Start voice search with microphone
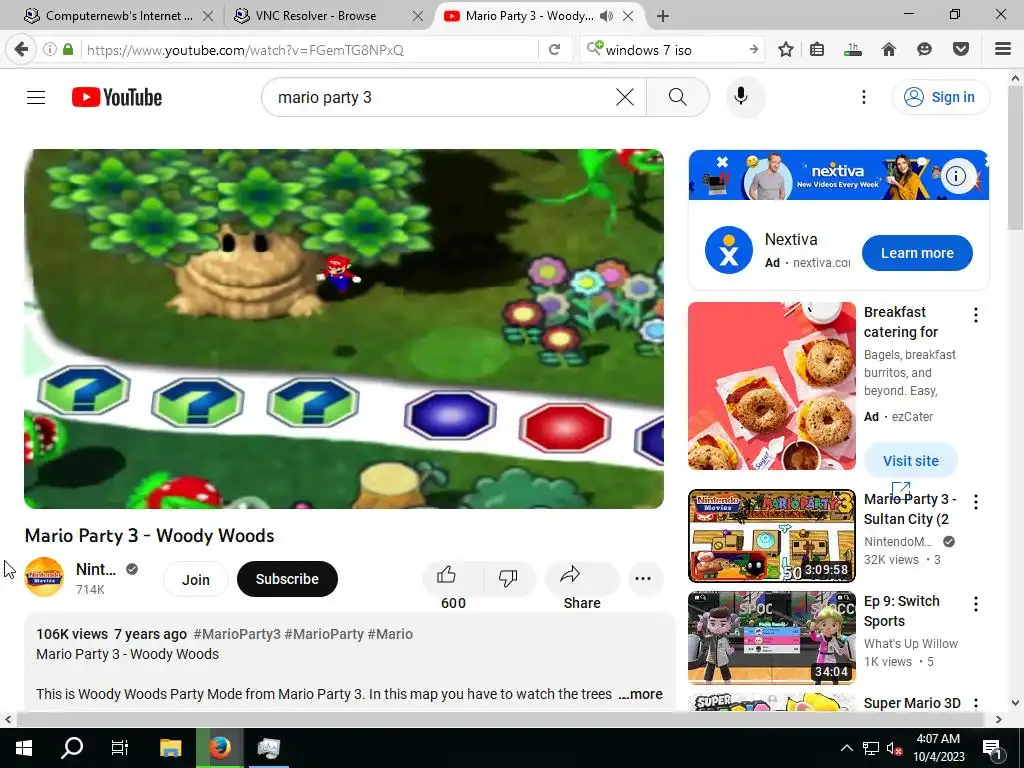Screen dimensions: 1024x768 pyautogui.click(x=741, y=97)
